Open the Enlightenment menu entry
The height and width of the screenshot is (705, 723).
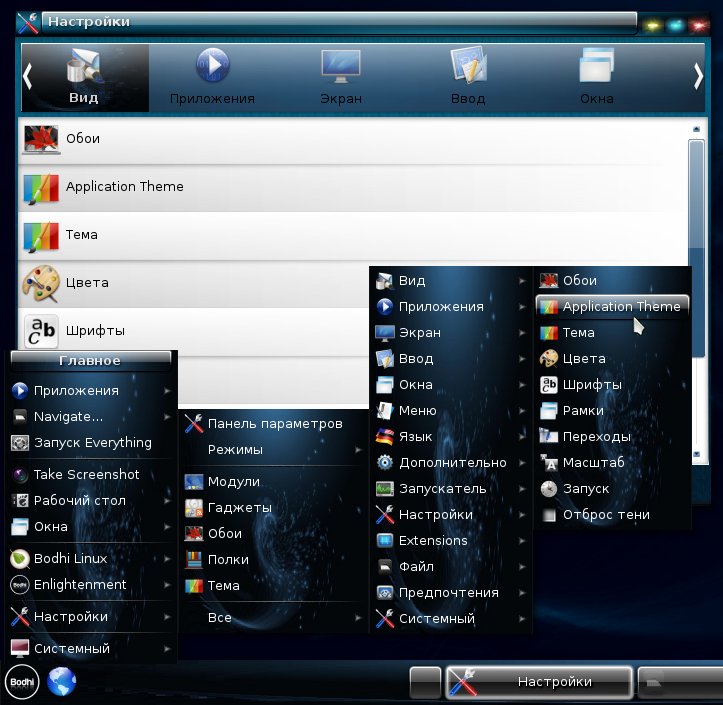pos(91,585)
